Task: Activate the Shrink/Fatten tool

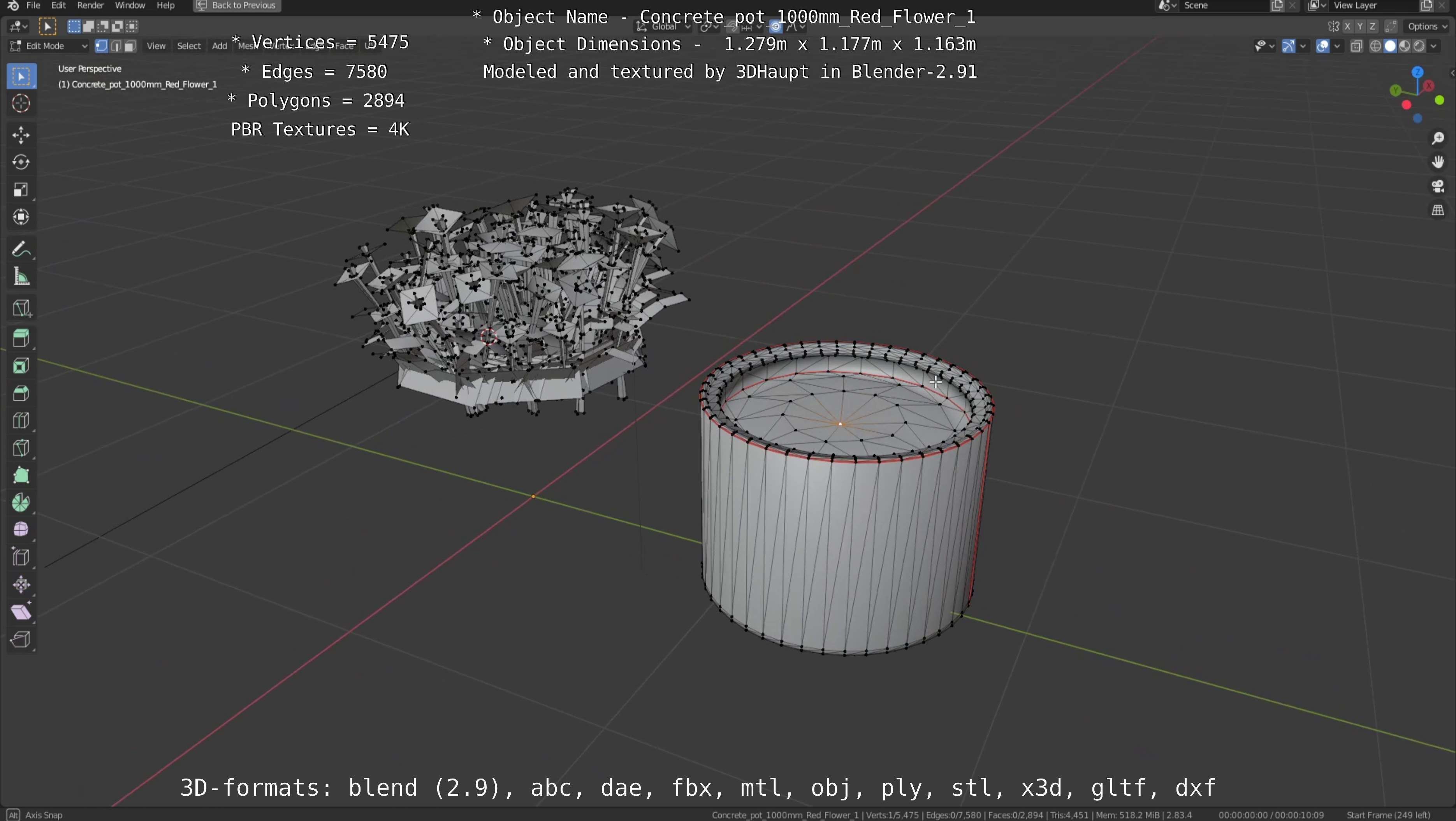Action: click(x=21, y=584)
